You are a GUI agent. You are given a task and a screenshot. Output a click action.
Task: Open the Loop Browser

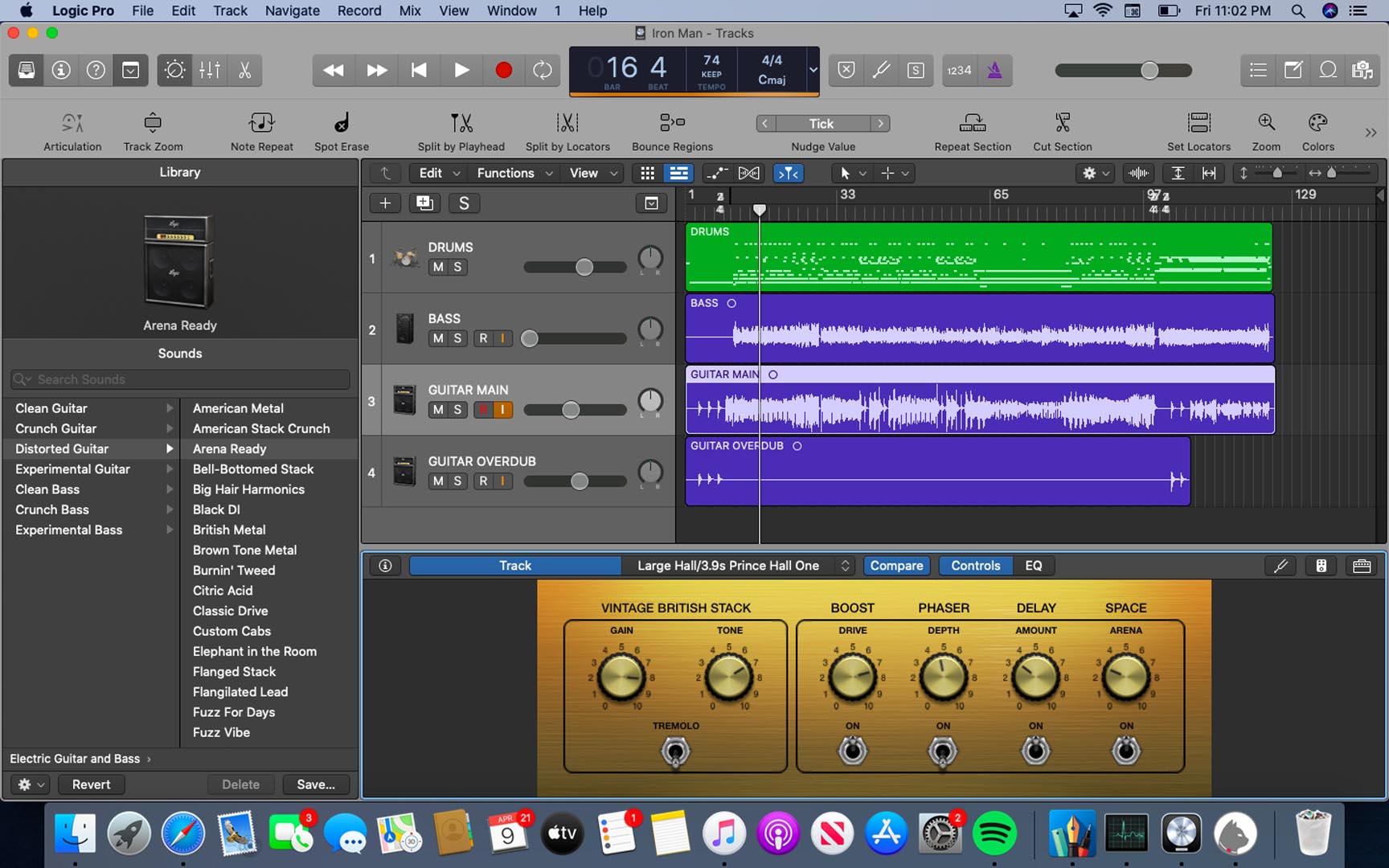coord(1328,70)
